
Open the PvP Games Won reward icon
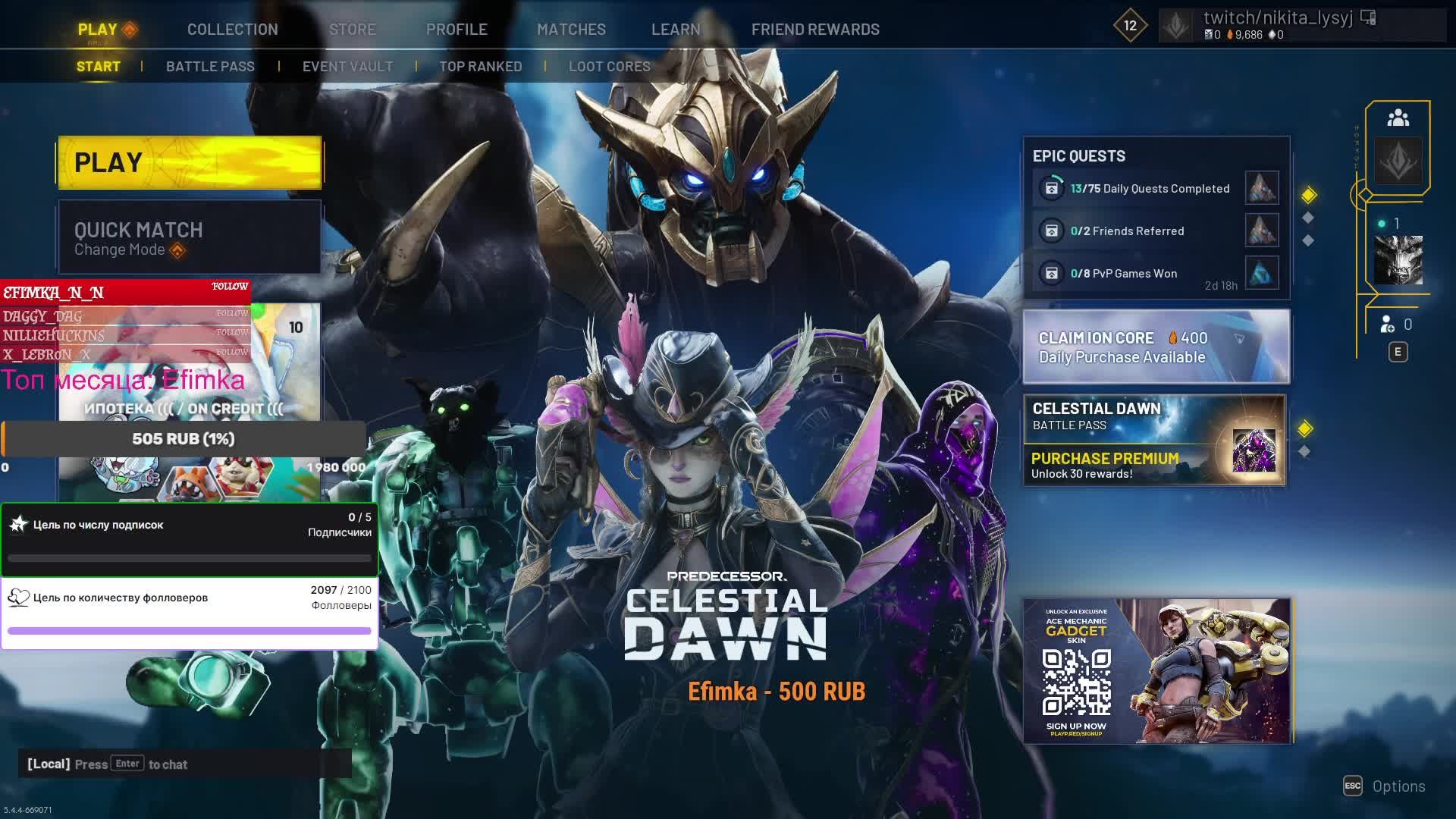pyautogui.click(x=1262, y=273)
